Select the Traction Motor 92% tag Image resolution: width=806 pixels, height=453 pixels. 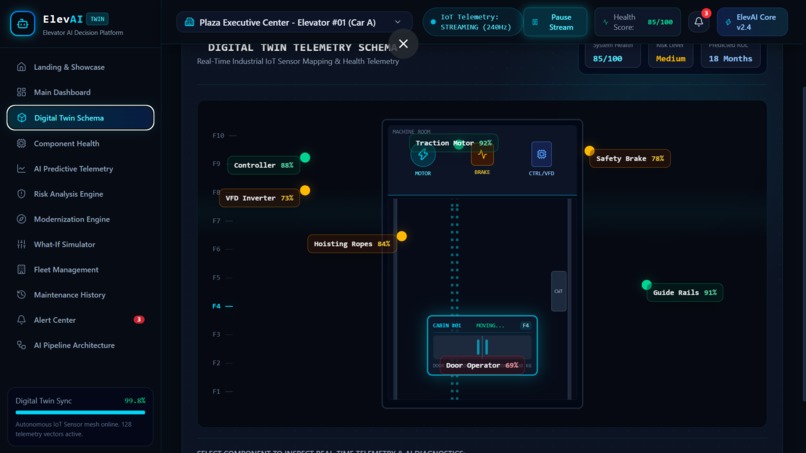(453, 143)
